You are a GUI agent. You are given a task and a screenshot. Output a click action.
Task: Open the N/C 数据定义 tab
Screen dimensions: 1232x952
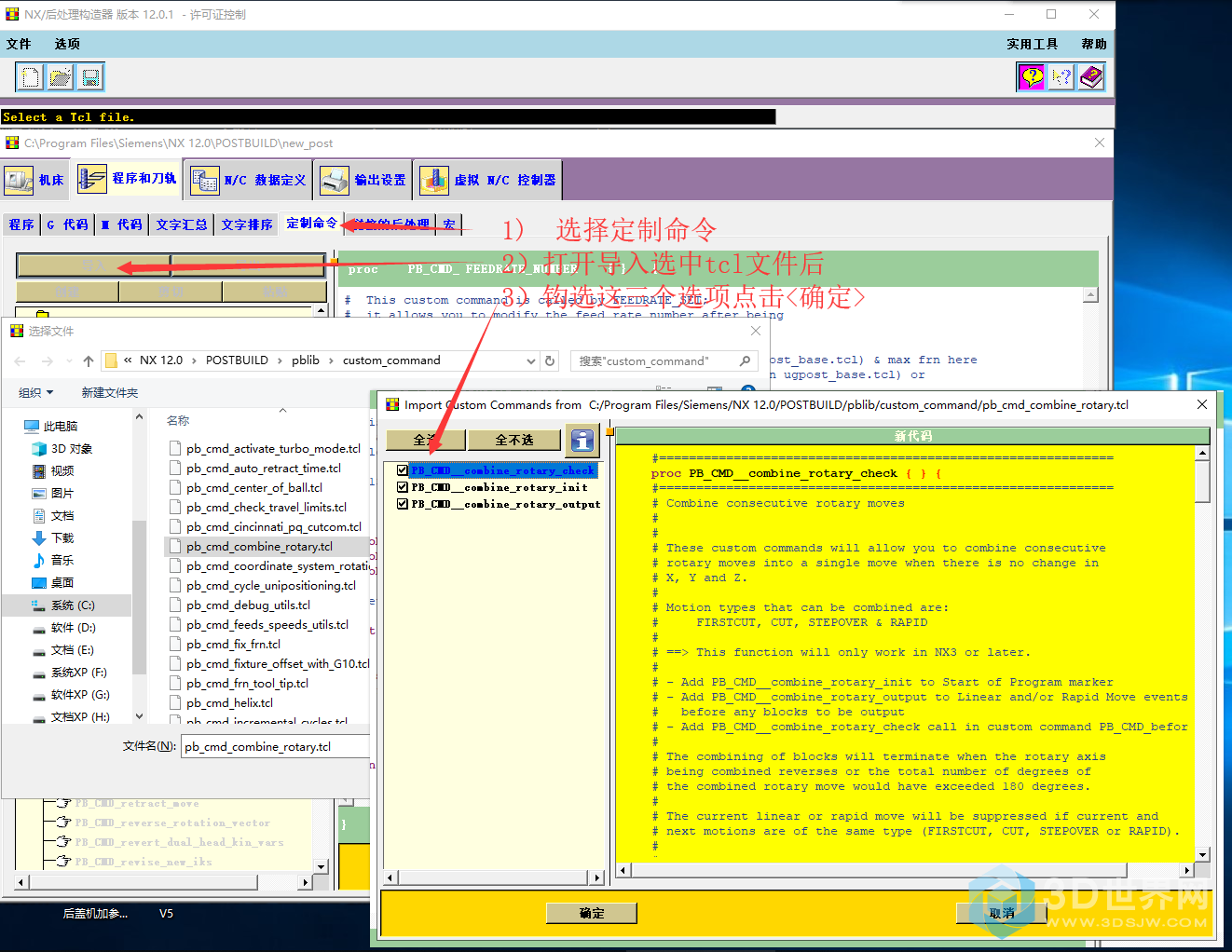(x=248, y=180)
